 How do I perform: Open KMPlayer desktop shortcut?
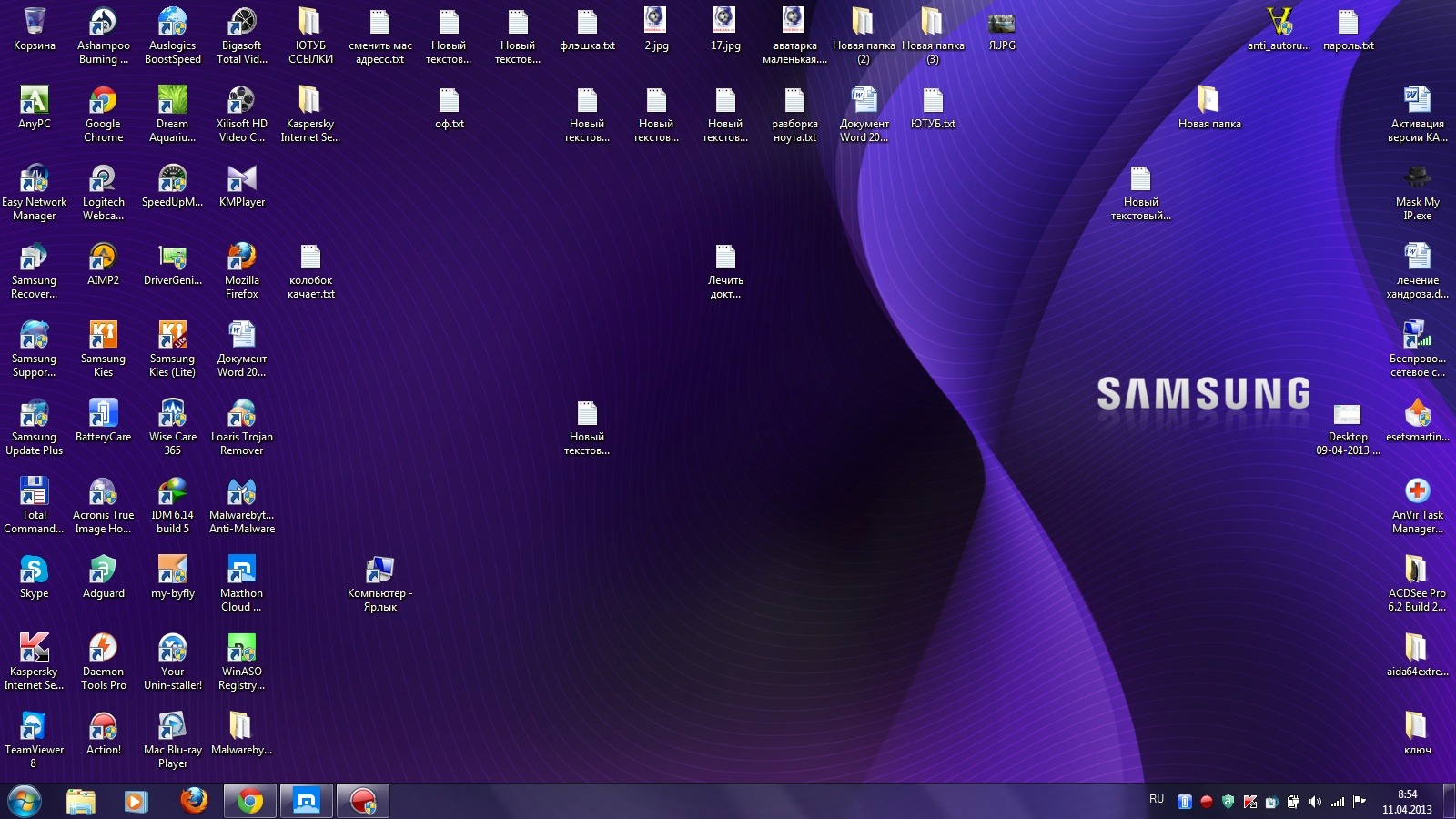pos(242,186)
